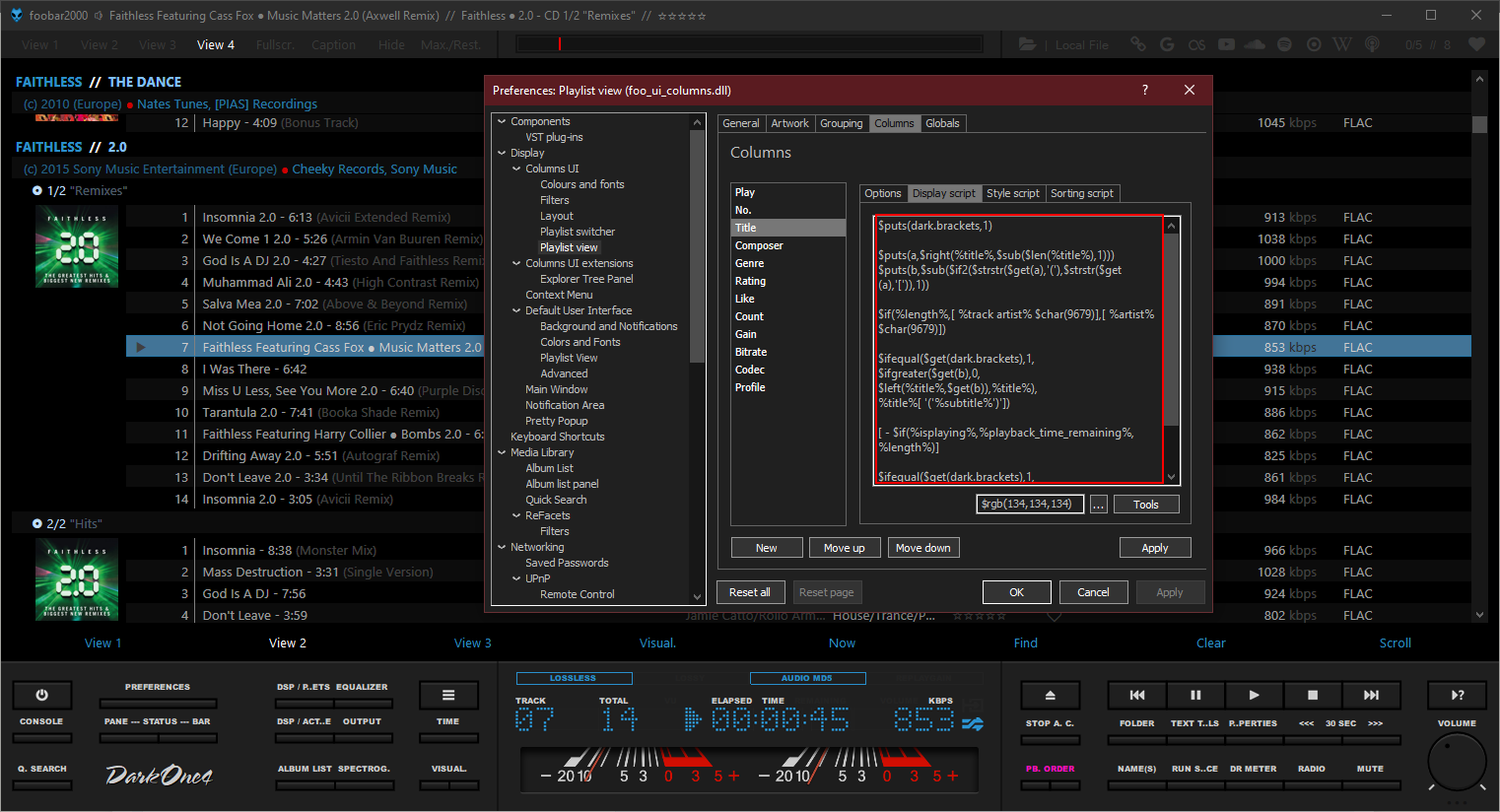1500x812 pixels.
Task: Toggle the Mute button in the control panel
Action: point(1370,784)
